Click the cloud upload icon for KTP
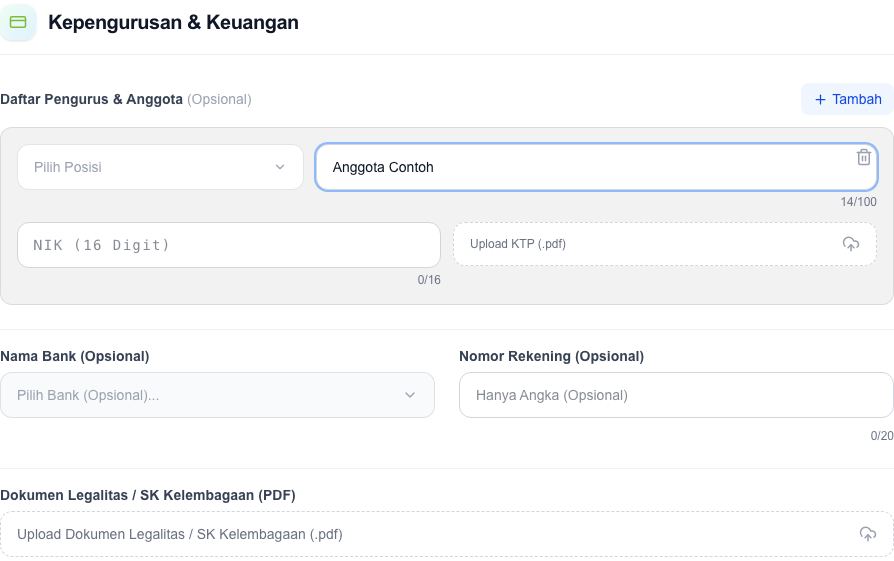Image resolution: width=894 pixels, height=561 pixels. coord(851,244)
